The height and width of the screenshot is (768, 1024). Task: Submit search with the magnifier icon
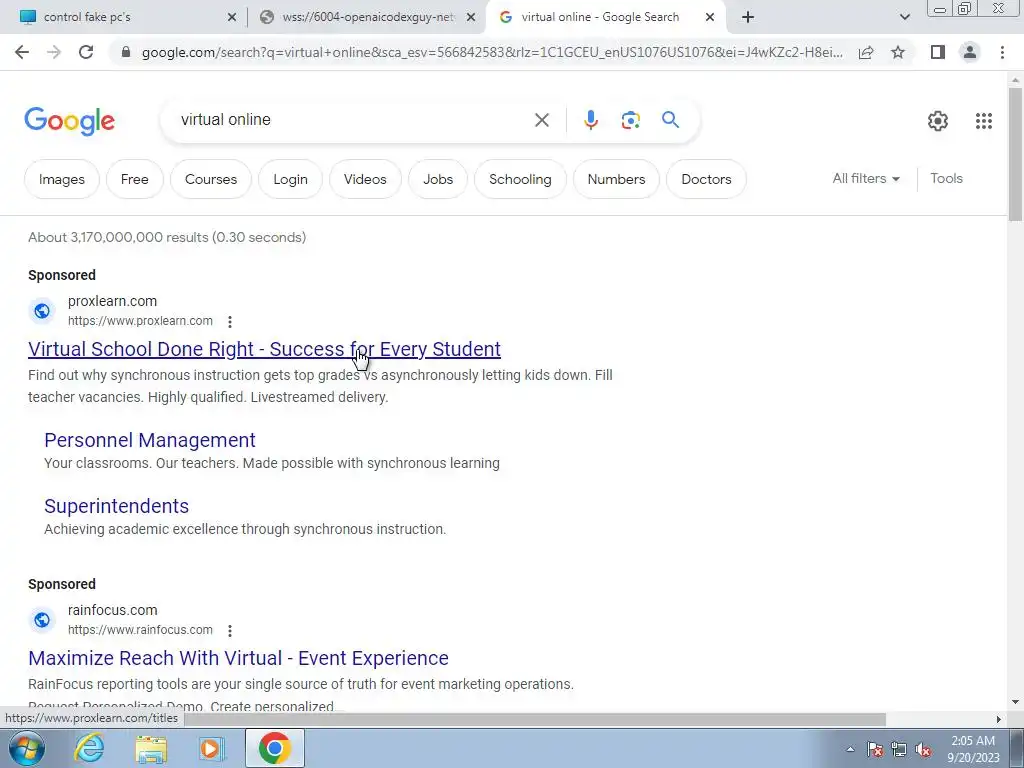[670, 120]
